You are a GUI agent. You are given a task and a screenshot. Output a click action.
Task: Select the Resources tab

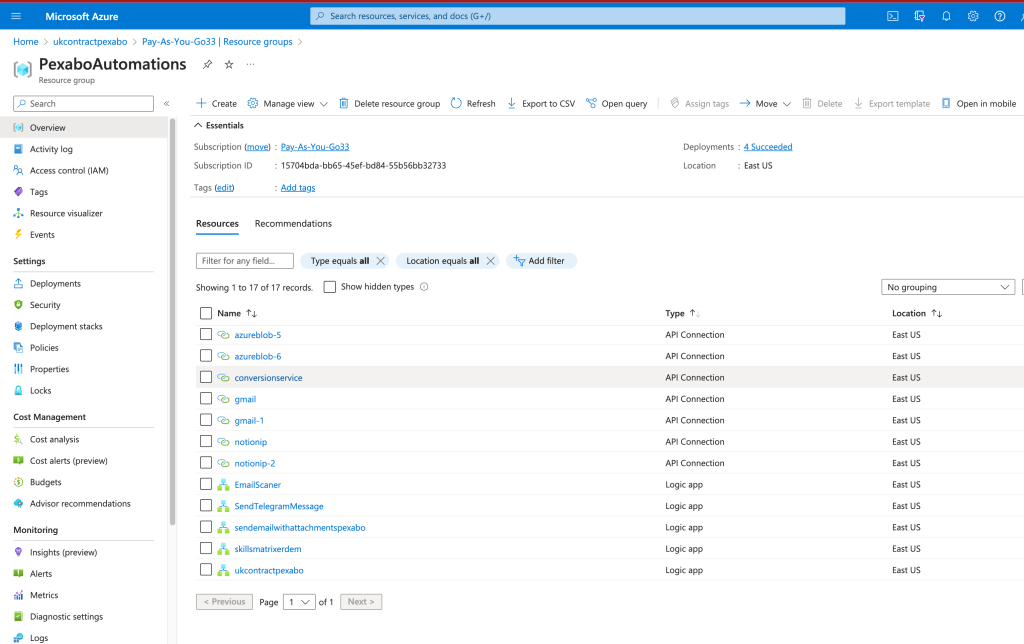(217, 223)
